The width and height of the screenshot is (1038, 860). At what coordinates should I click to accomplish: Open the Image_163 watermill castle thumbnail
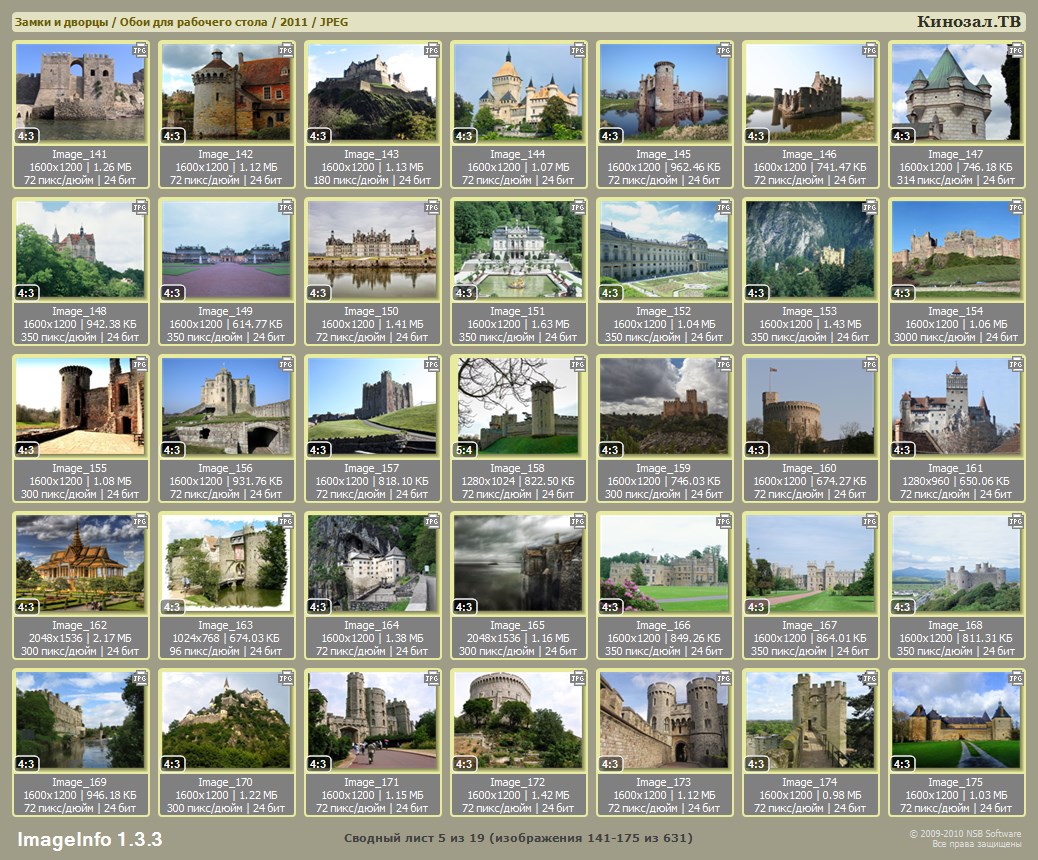click(226, 563)
